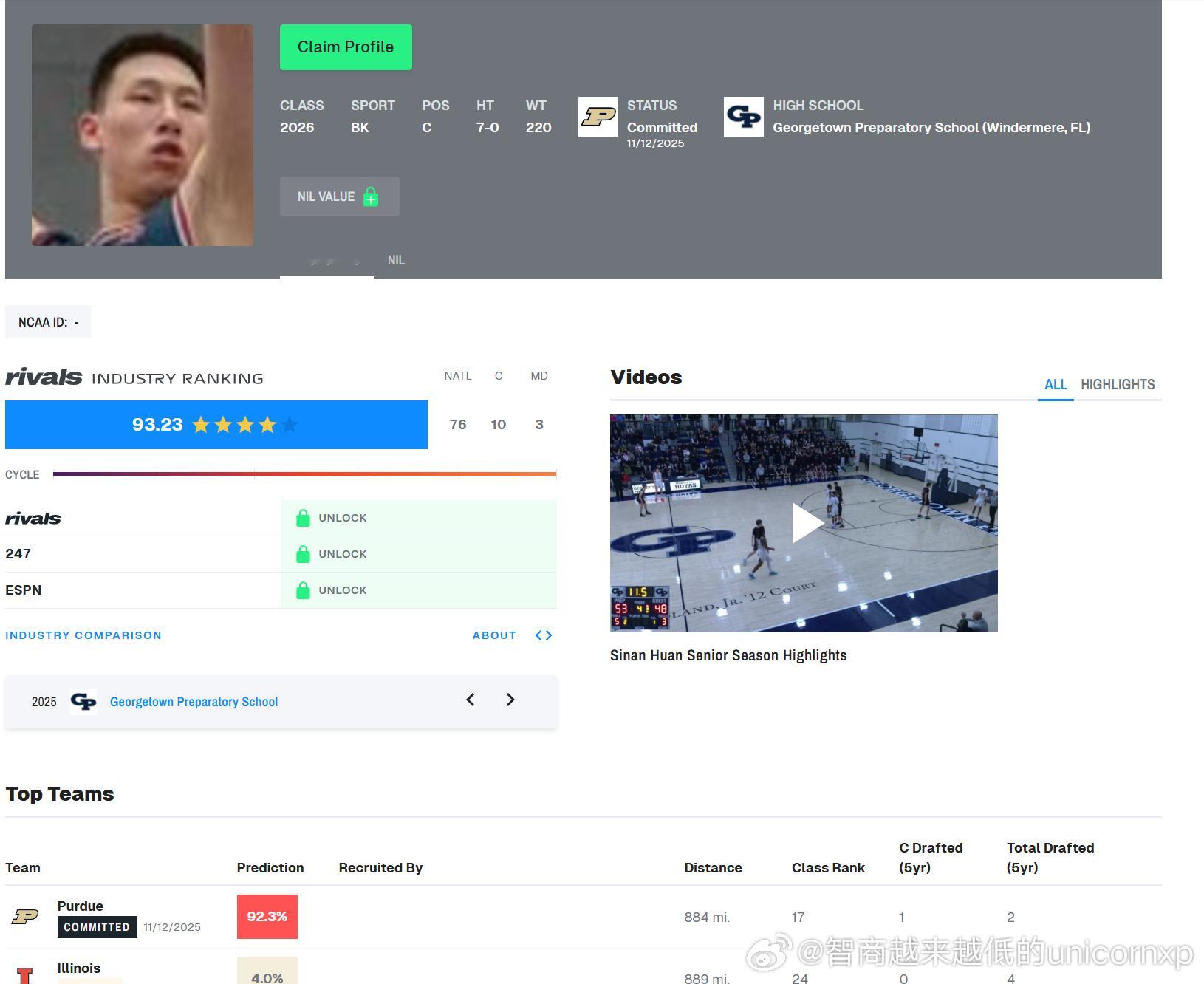Viewport: 1204px width, 984px height.
Task: Click the green lock icon on NIL Value
Action: point(371,197)
